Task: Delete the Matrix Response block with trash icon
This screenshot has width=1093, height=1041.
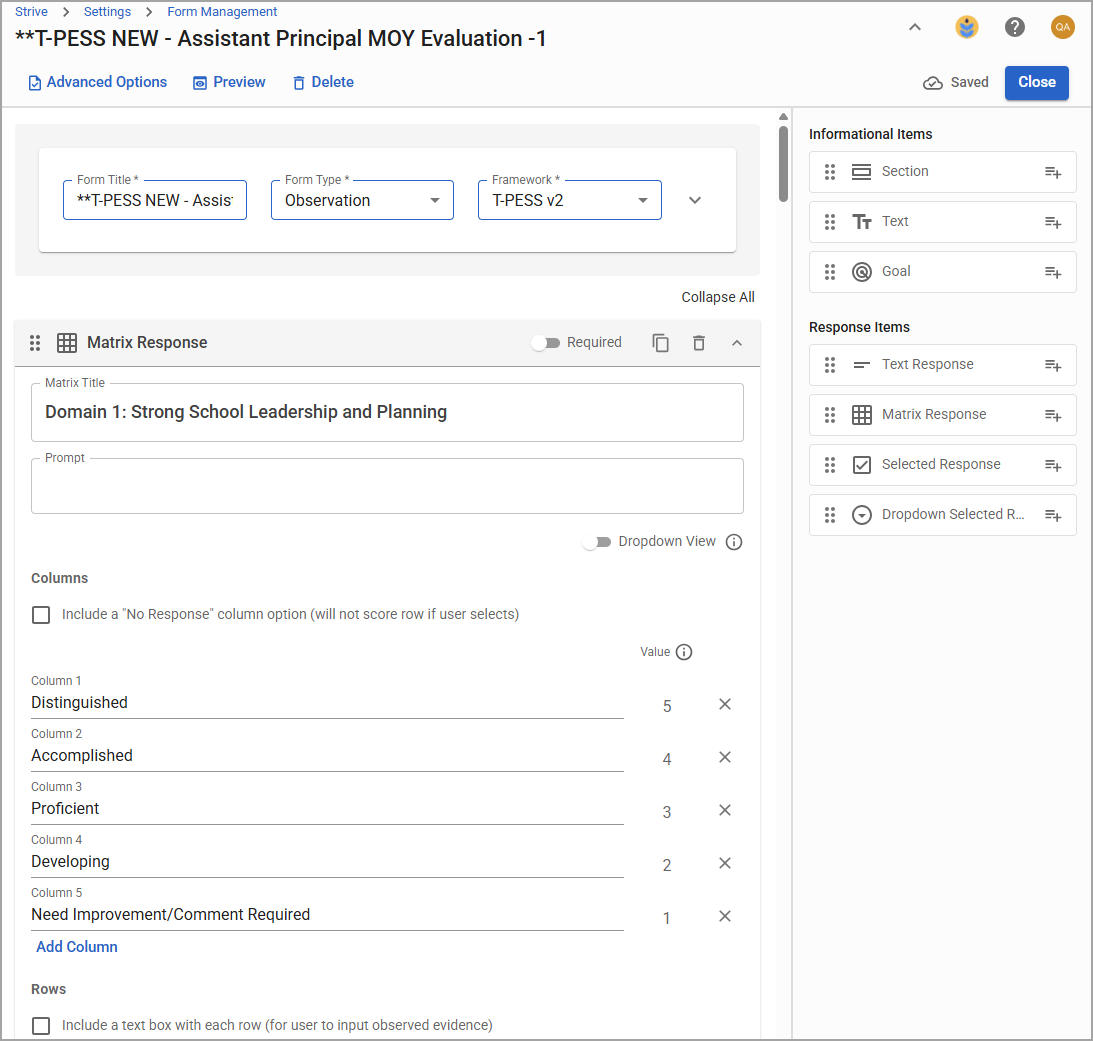Action: tap(698, 343)
